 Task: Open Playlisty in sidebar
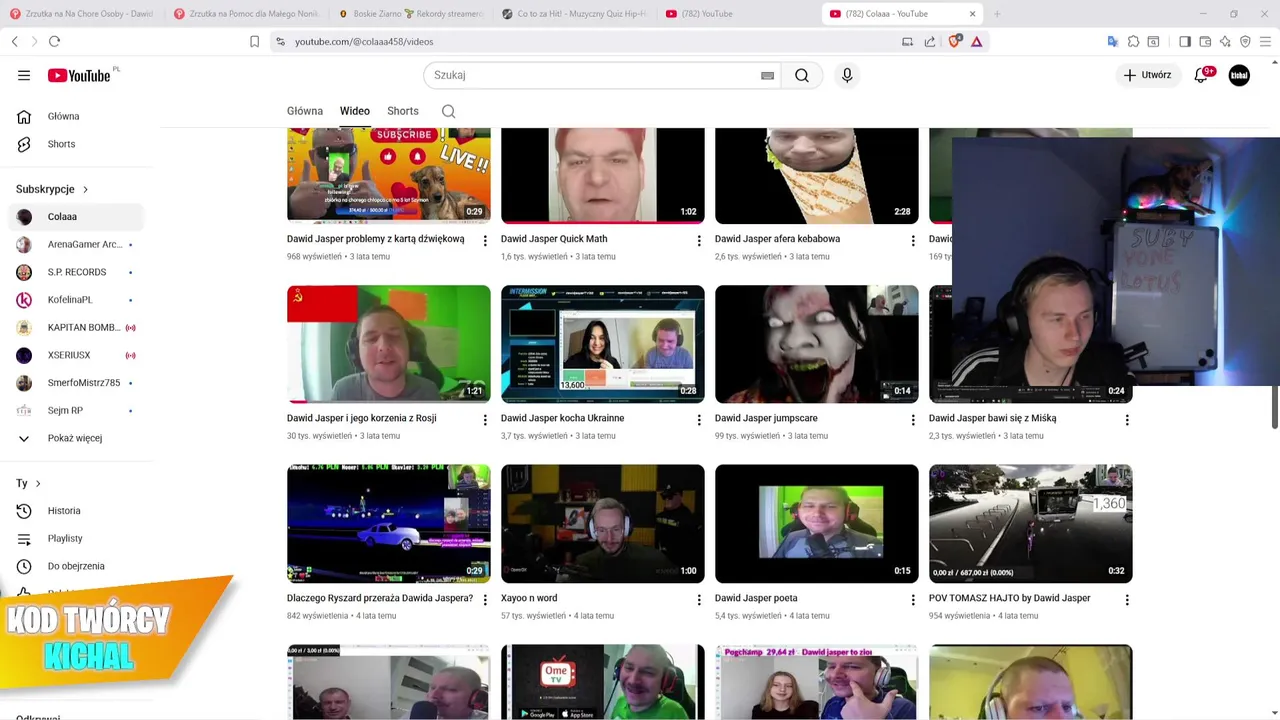[78, 539]
